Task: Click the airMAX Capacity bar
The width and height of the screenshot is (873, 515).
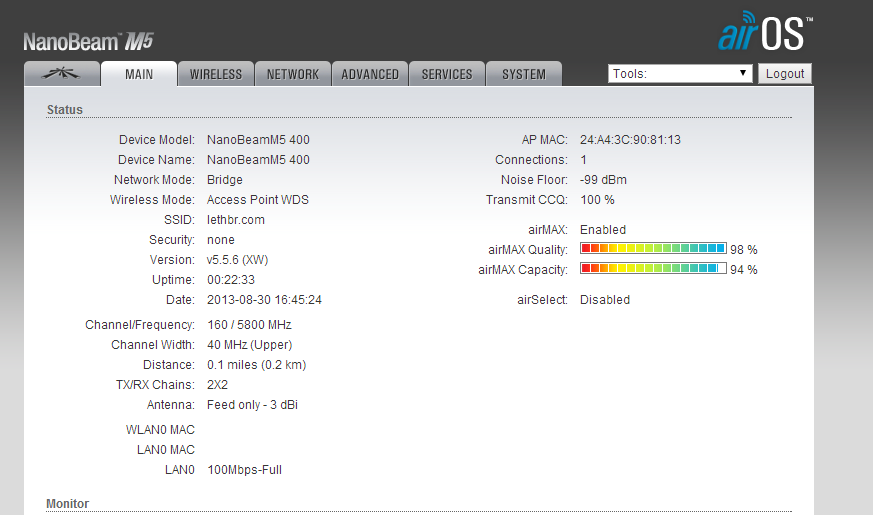Action: [x=653, y=268]
